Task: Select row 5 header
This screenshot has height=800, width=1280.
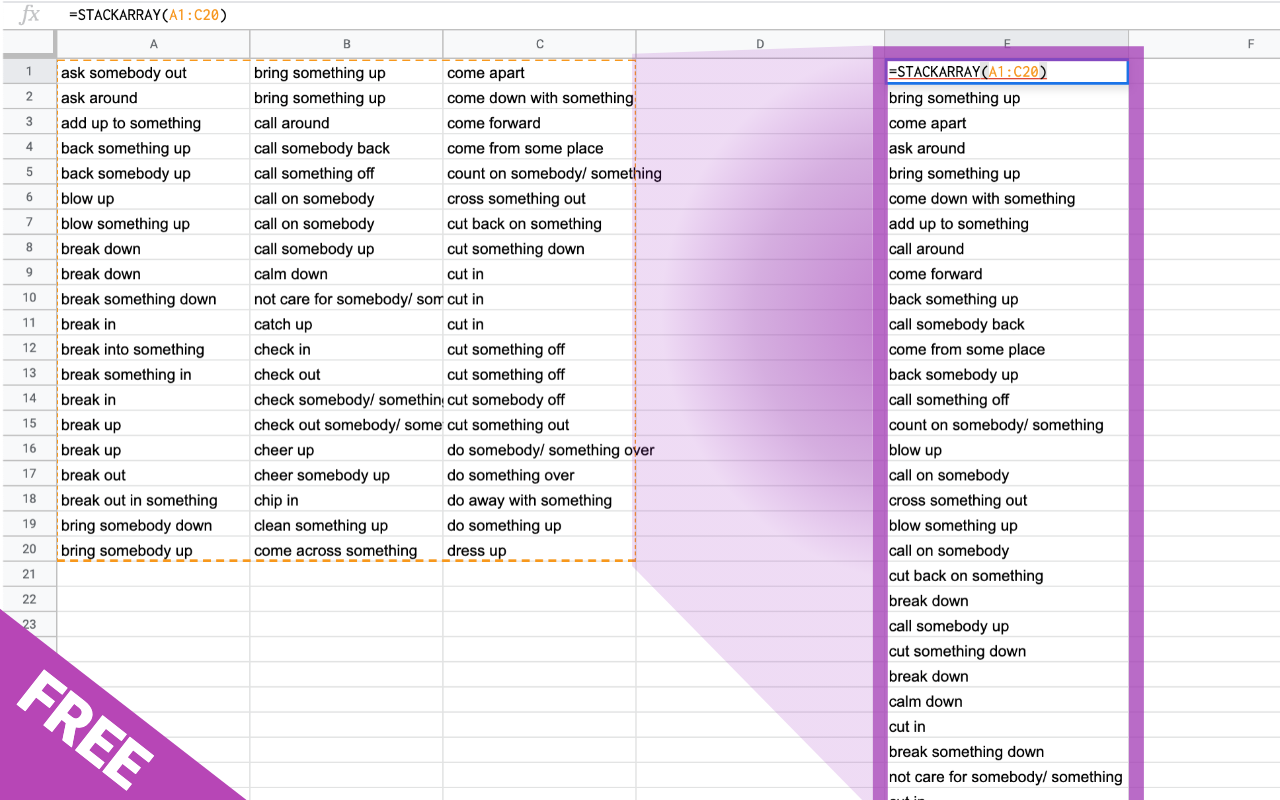Action: [28, 173]
